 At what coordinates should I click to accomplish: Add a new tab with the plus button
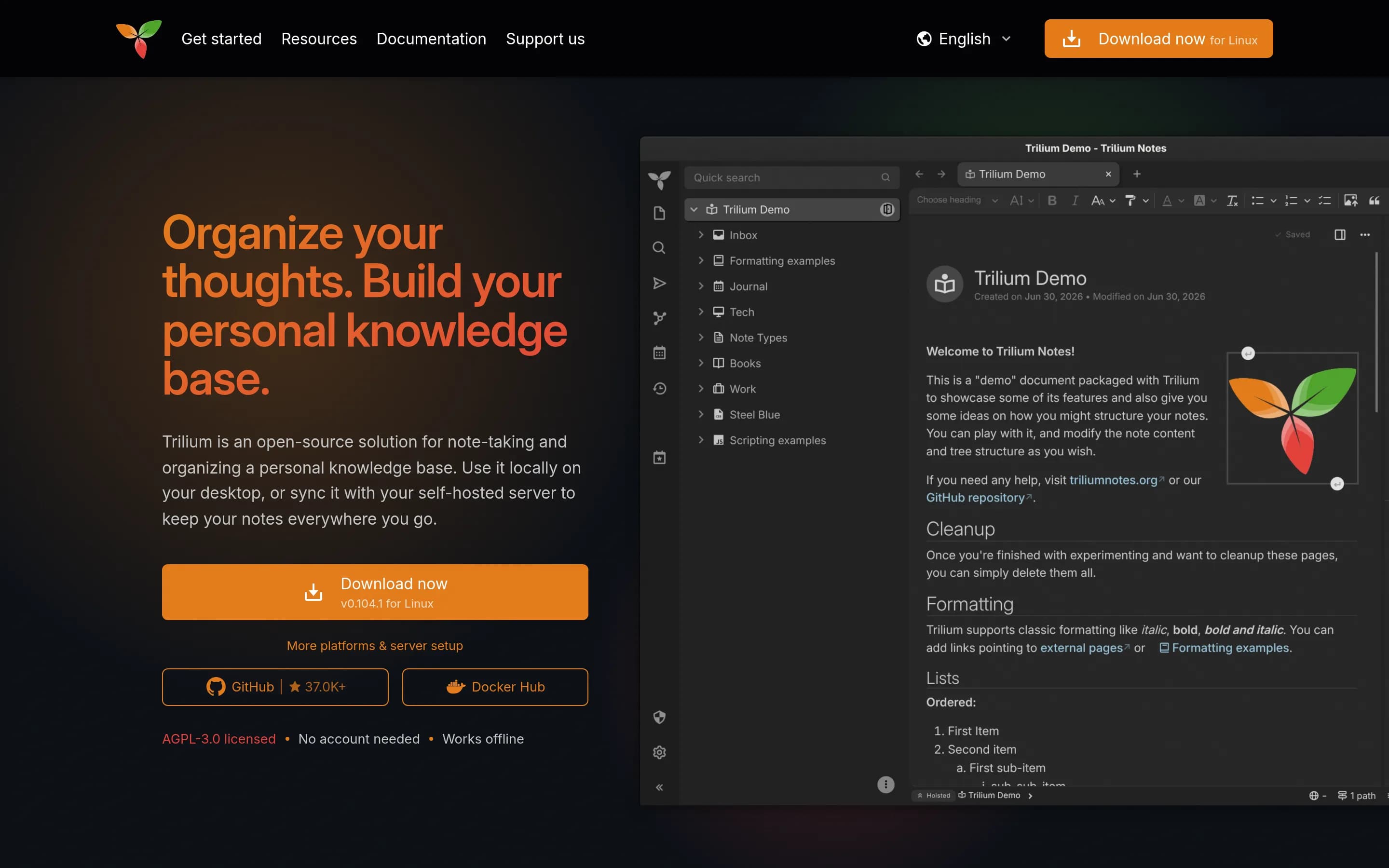coord(1137,174)
